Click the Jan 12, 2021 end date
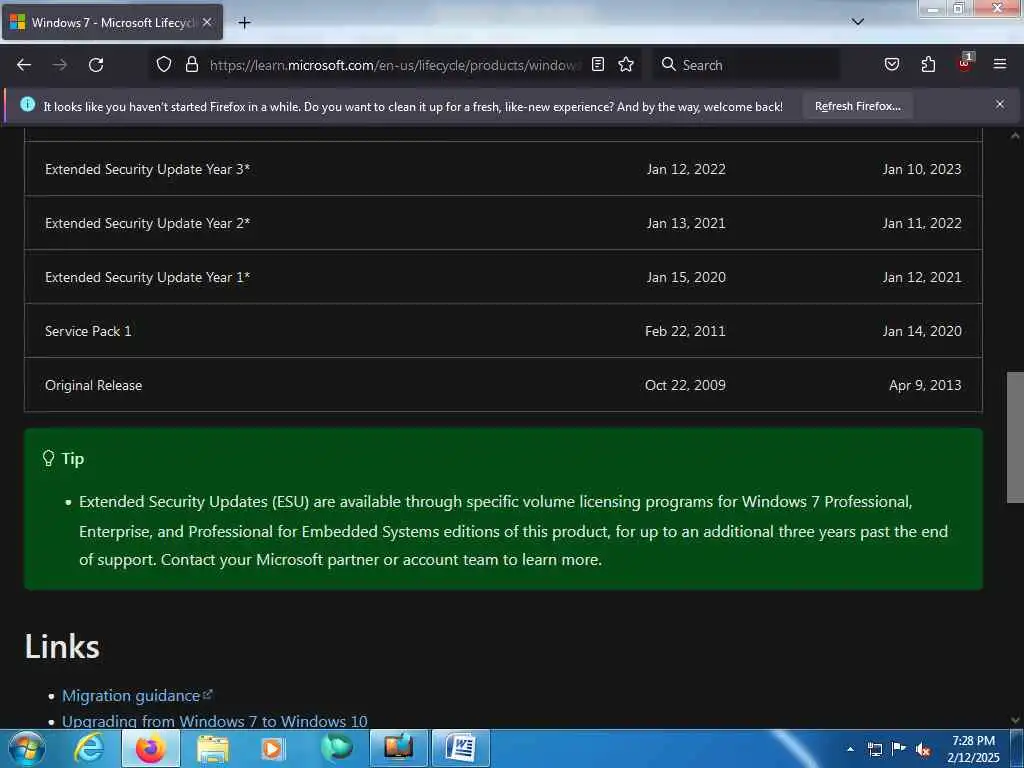 (x=922, y=278)
